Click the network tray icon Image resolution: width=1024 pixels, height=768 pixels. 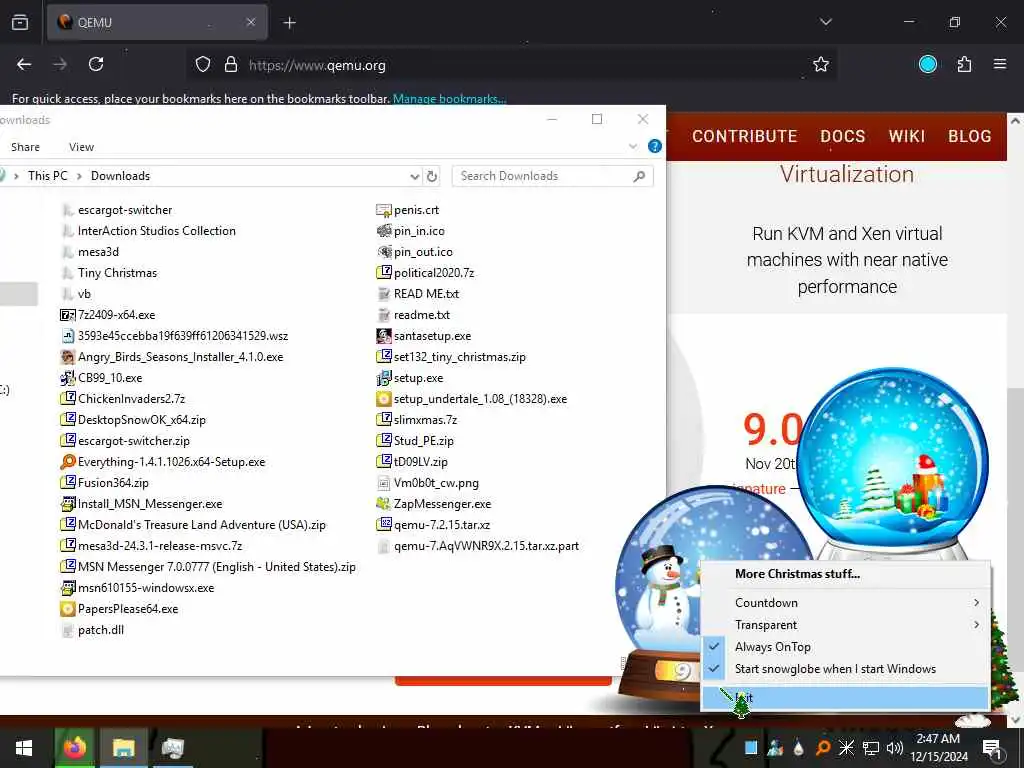(x=871, y=748)
